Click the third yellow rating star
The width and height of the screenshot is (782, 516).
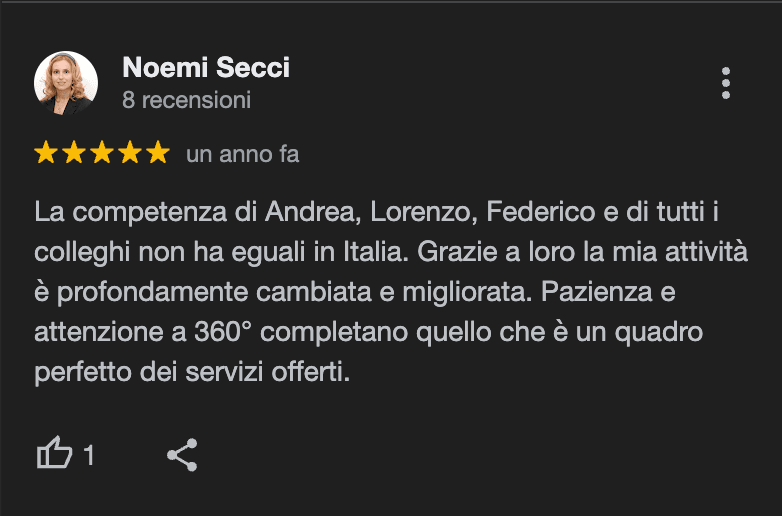point(102,154)
